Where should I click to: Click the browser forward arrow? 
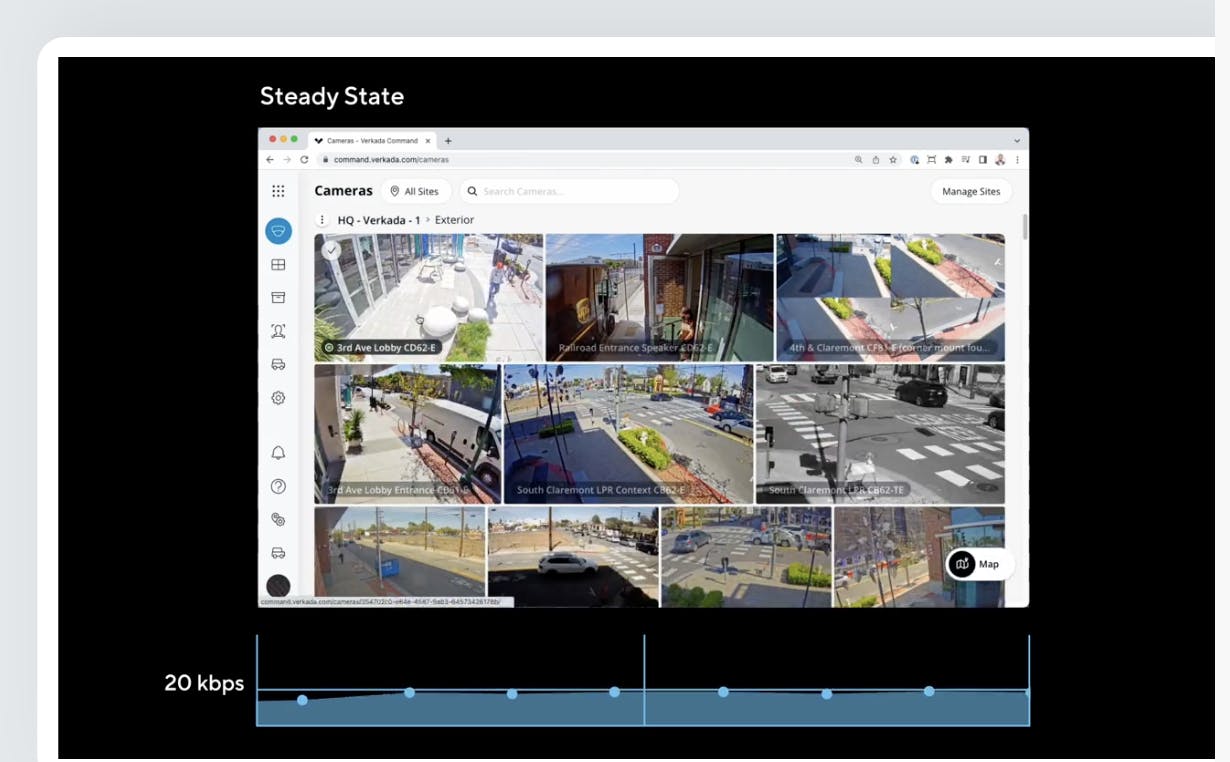pyautogui.click(x=287, y=159)
